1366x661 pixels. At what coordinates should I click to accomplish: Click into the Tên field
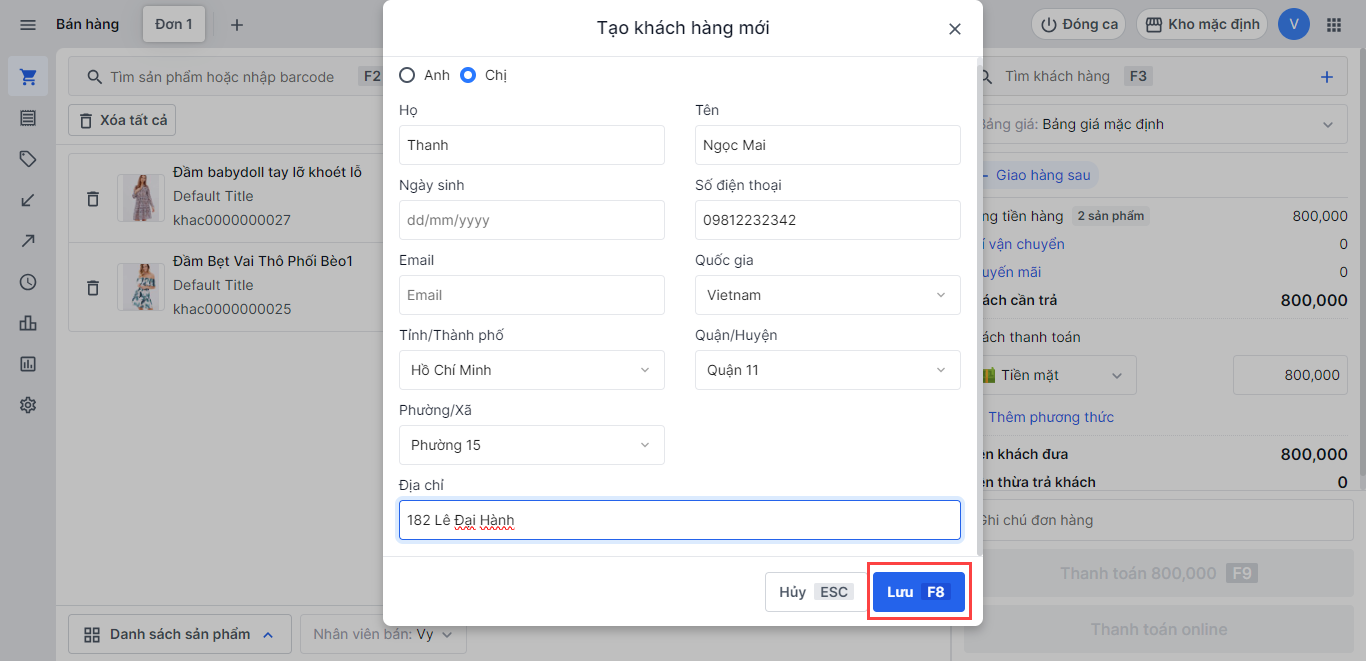[x=828, y=145]
